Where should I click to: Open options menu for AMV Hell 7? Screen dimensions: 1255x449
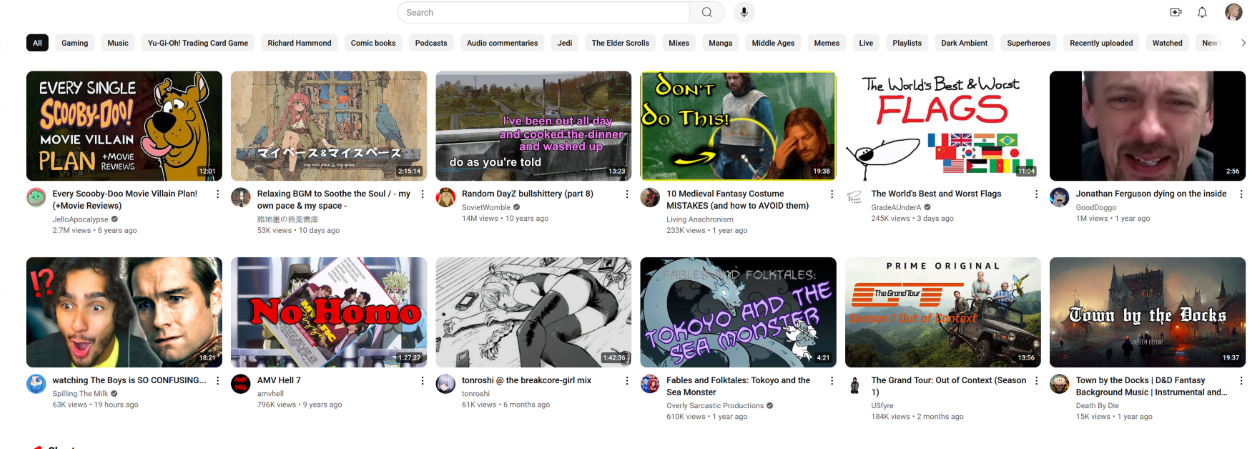click(x=423, y=381)
